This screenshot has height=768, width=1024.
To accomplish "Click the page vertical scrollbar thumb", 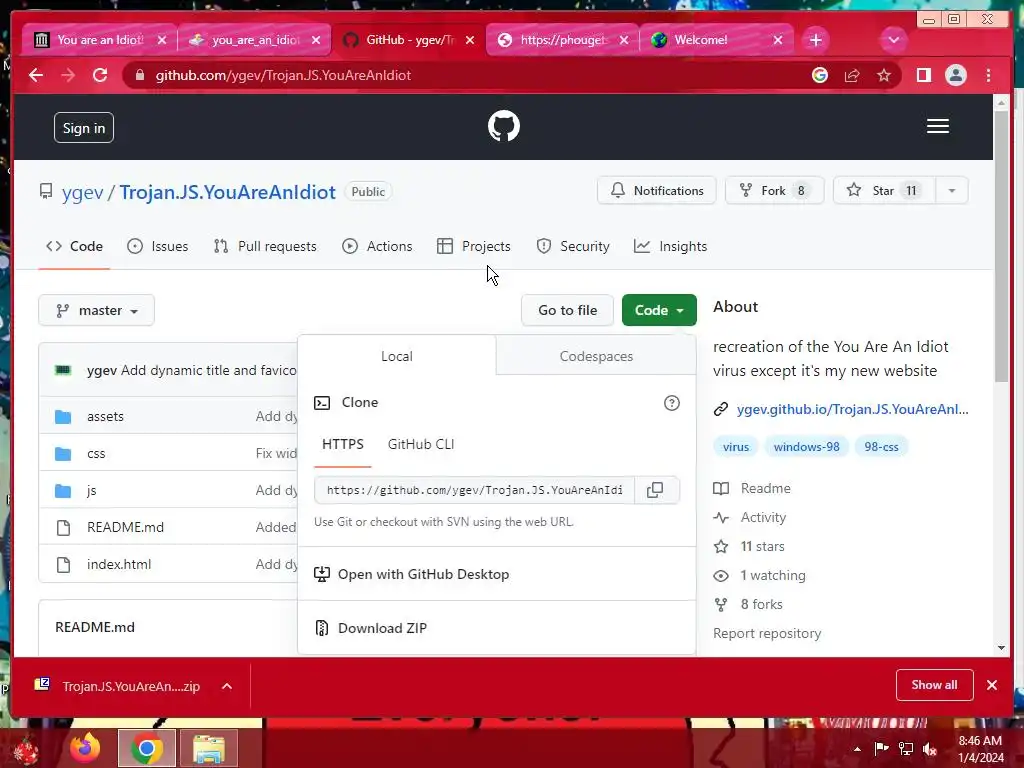I will [1001, 246].
